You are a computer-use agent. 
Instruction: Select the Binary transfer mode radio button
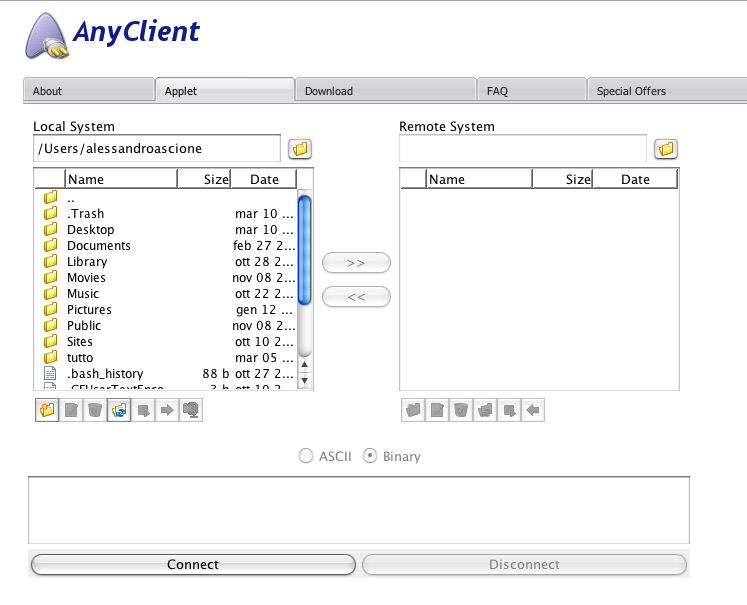coord(370,456)
